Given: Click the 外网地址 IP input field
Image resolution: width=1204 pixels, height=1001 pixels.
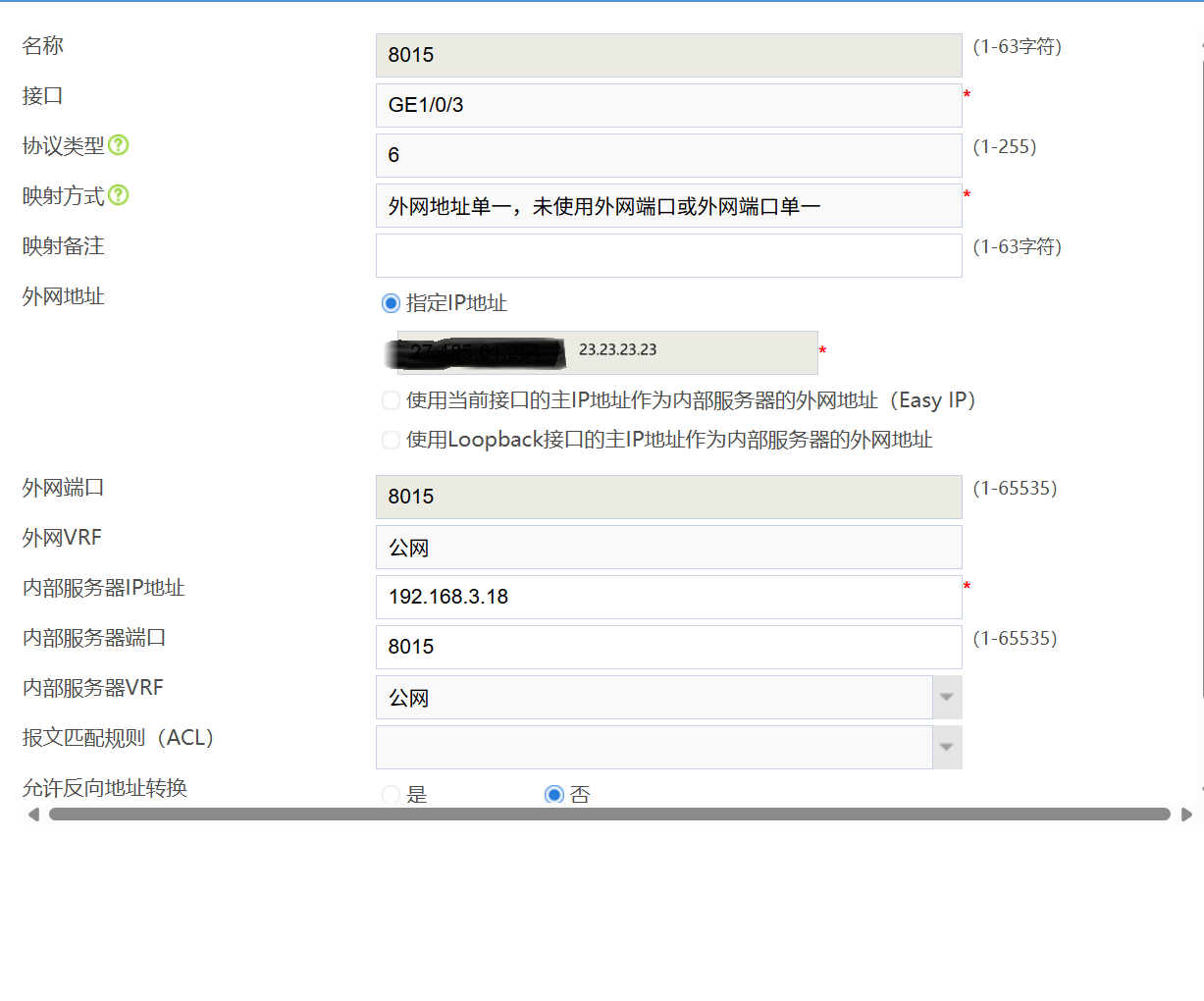Looking at the screenshot, I should point(687,352).
